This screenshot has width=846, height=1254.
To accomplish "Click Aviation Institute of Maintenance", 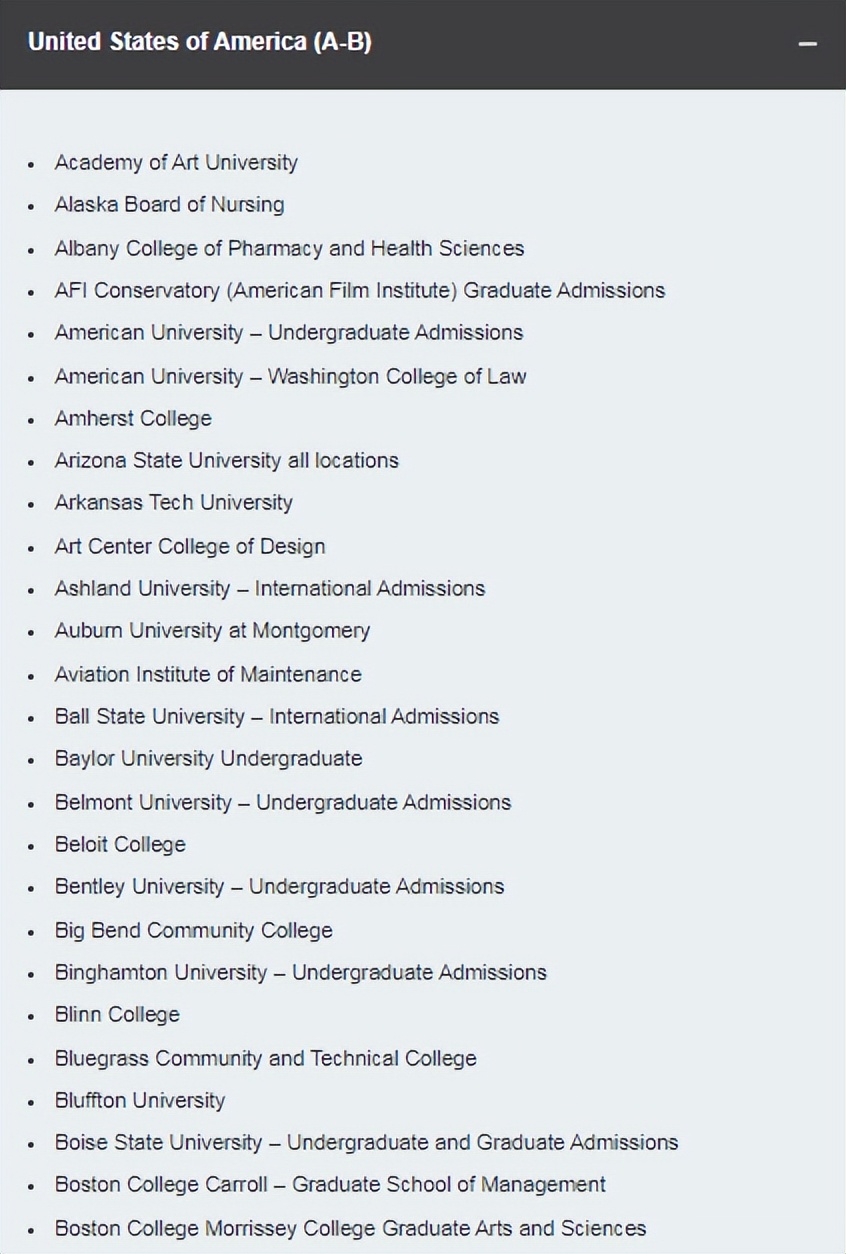I will point(208,674).
